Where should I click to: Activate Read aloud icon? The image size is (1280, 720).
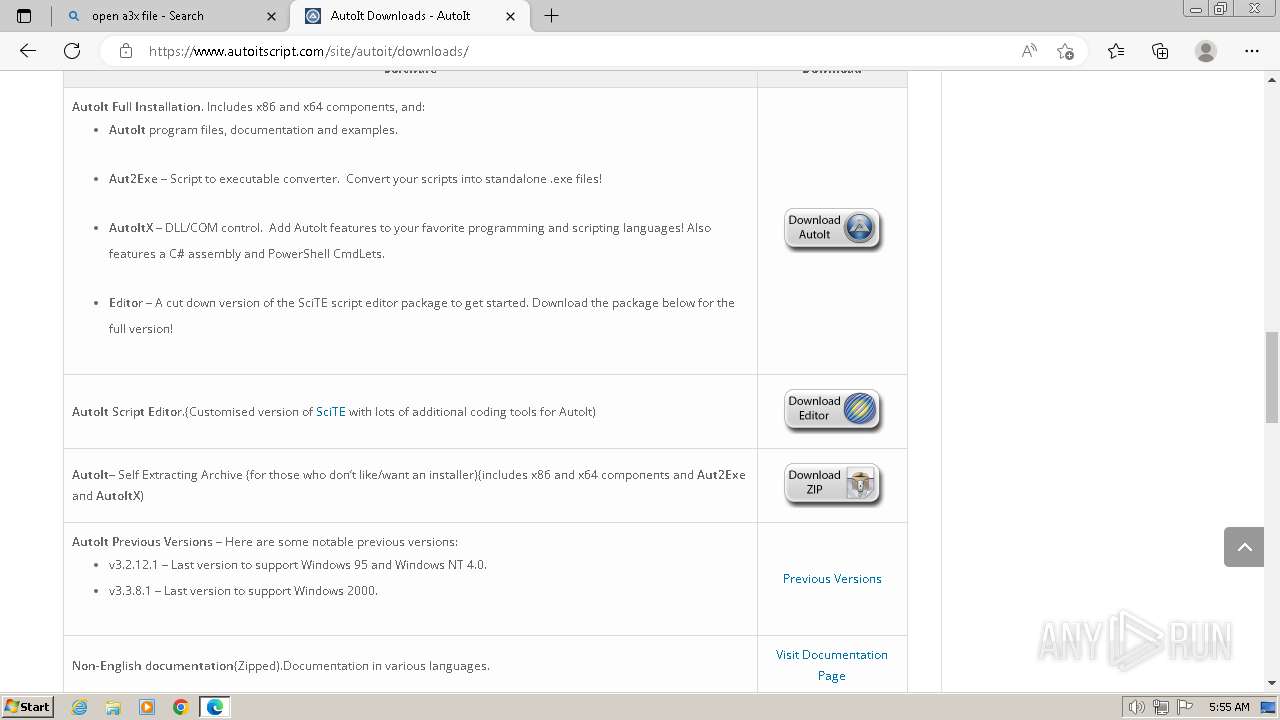coord(1029,51)
